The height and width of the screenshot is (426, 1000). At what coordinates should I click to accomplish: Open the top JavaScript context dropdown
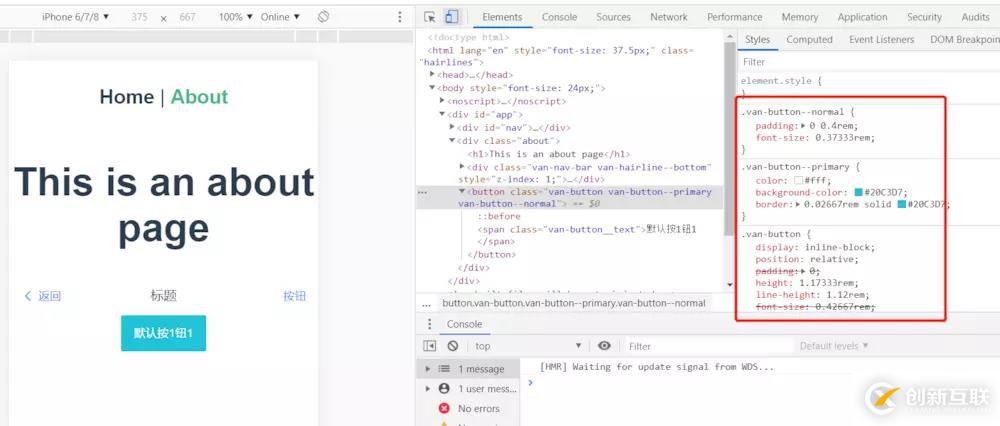(x=528, y=346)
